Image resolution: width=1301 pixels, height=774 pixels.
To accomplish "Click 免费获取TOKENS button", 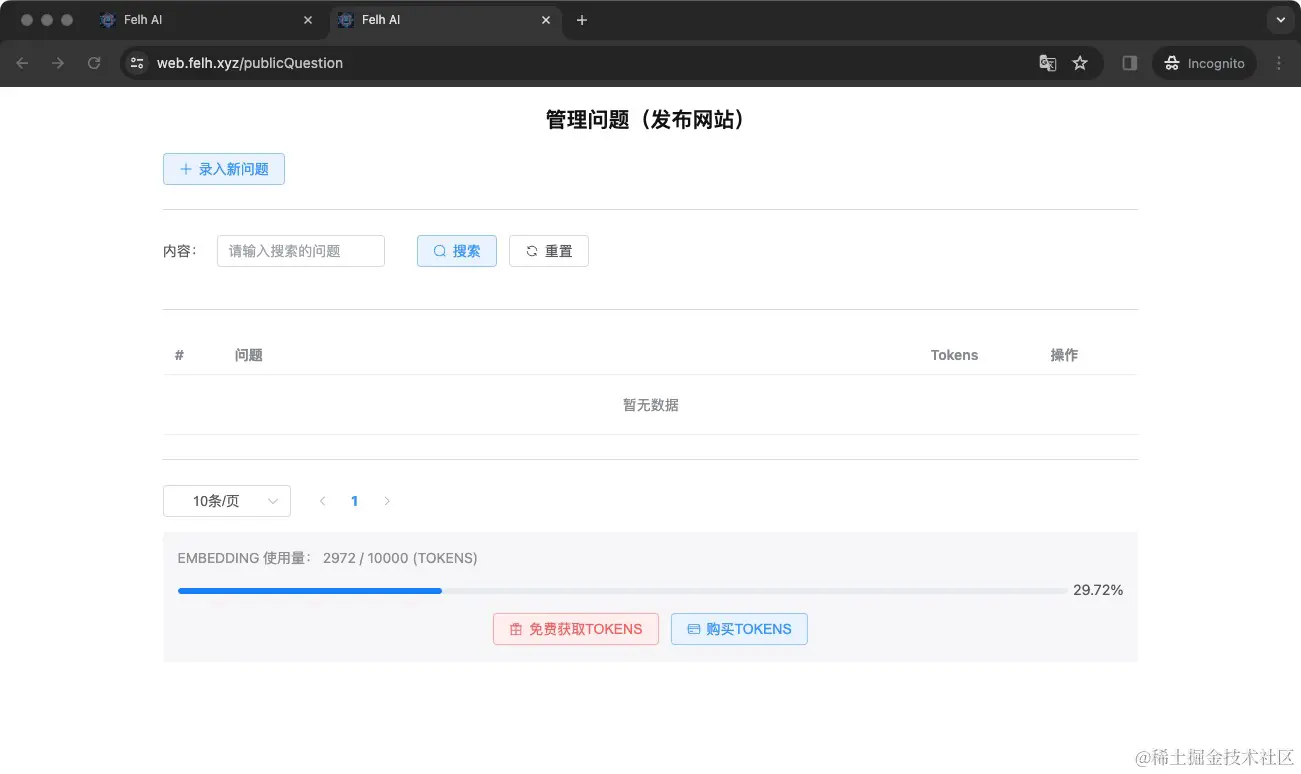I will click(x=576, y=629).
